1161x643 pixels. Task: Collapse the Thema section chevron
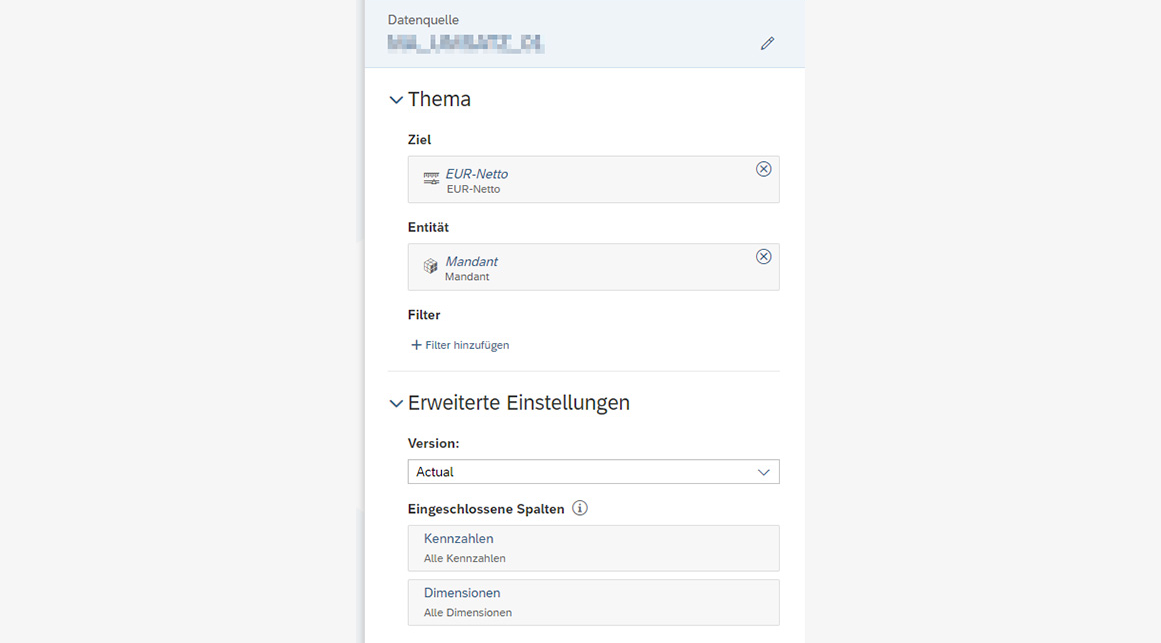396,100
